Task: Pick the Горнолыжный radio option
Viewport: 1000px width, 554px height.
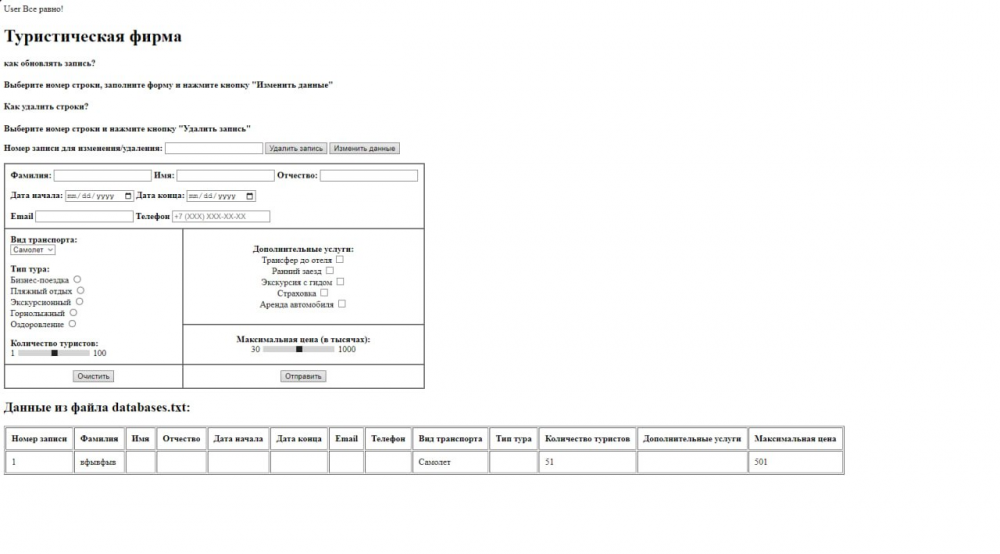Action: [x=73, y=313]
